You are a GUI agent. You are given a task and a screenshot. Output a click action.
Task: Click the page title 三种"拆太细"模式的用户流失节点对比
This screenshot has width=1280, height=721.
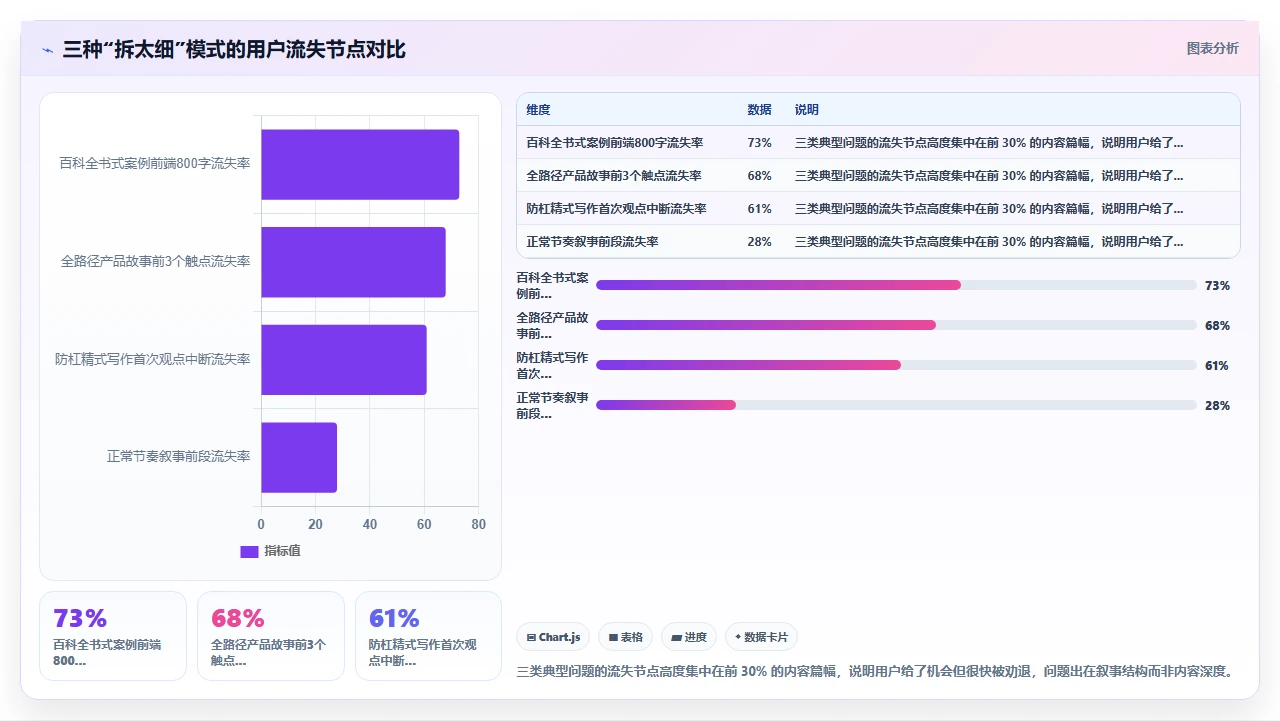[x=234, y=49]
